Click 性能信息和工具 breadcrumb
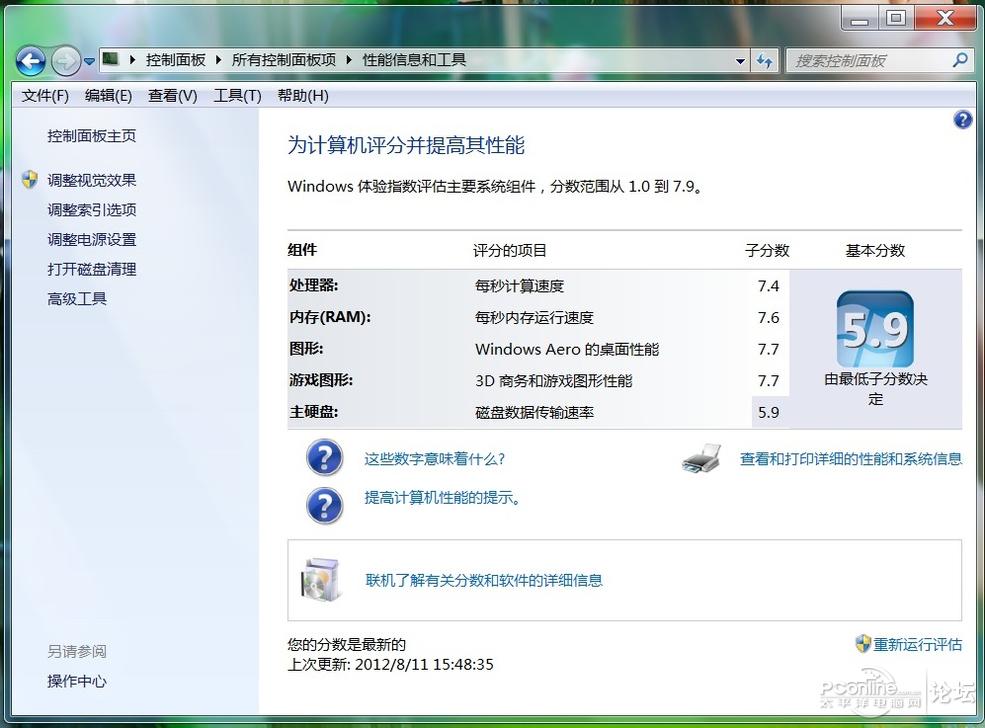The height and width of the screenshot is (728, 985). (414, 60)
